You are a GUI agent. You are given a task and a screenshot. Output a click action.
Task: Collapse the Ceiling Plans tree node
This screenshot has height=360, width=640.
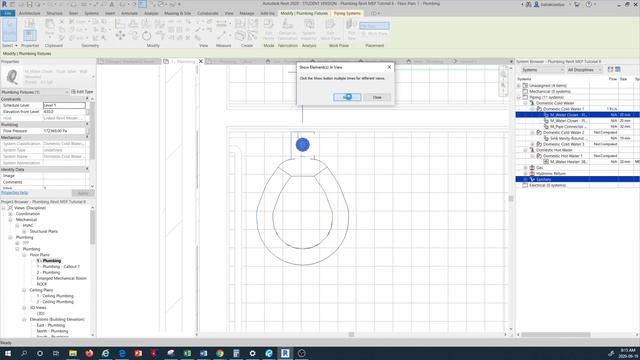[24, 290]
